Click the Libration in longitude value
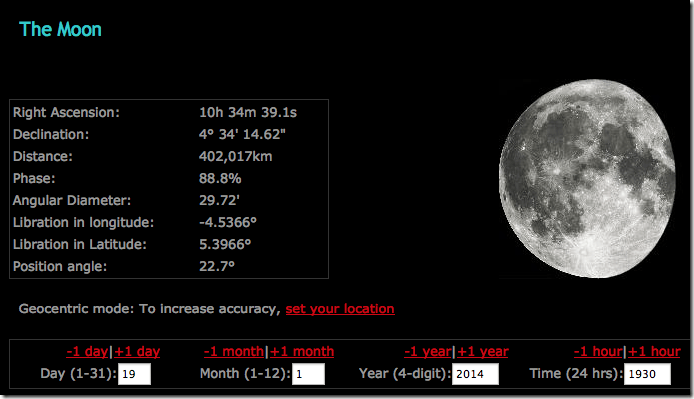 pyautogui.click(x=227, y=222)
